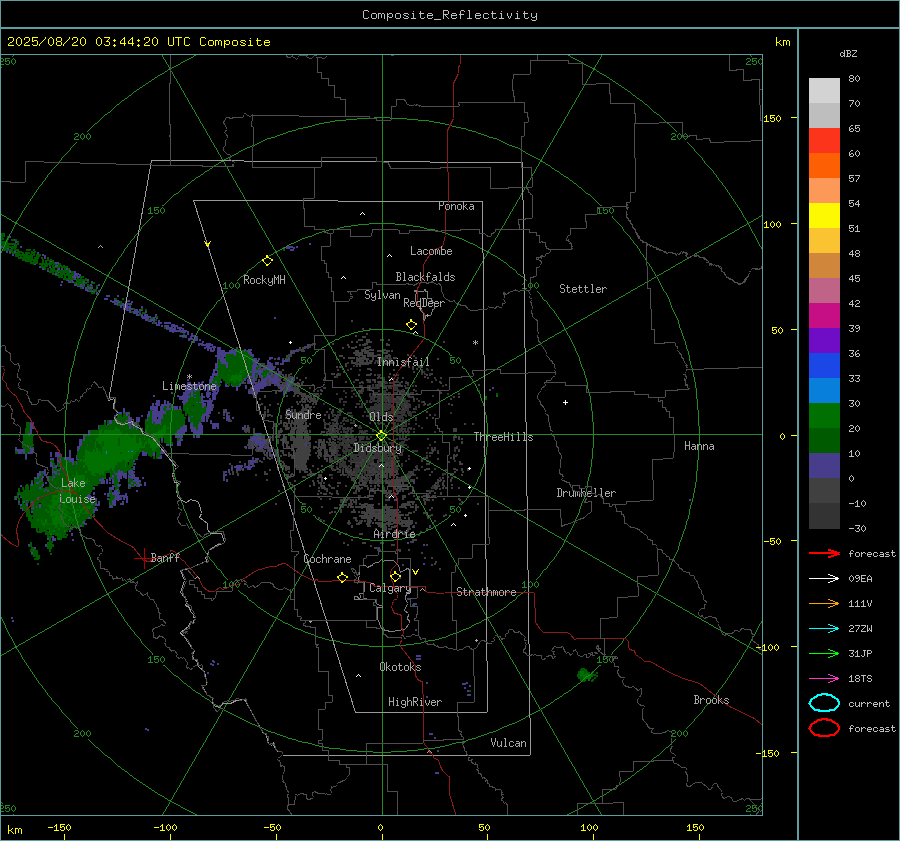This screenshot has height=841, width=900.
Task: Click the Didsbury label
Action: pos(377,448)
